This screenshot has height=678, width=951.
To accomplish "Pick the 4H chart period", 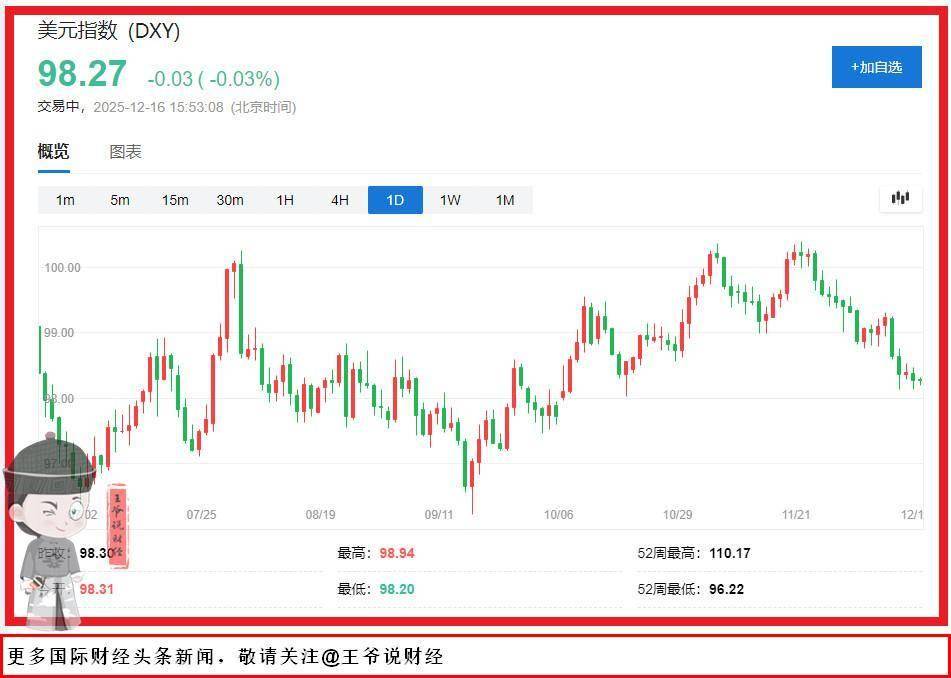I will click(340, 200).
